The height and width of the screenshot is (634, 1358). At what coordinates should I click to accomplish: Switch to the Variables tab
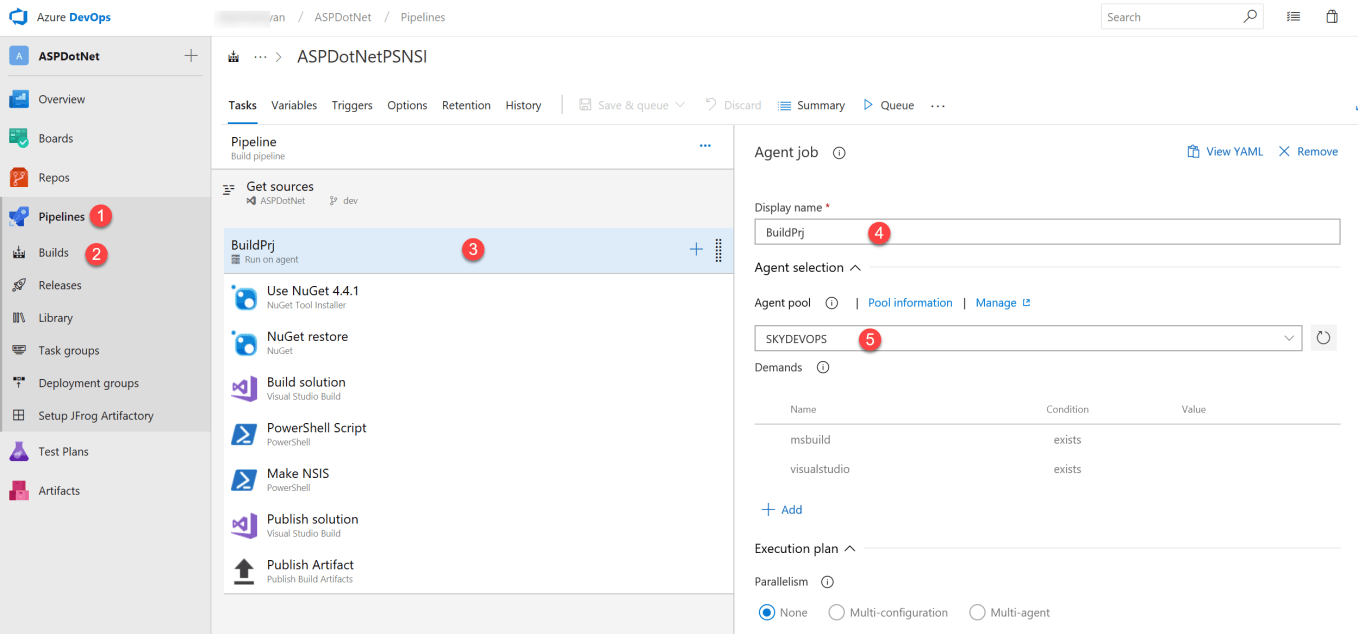(294, 105)
